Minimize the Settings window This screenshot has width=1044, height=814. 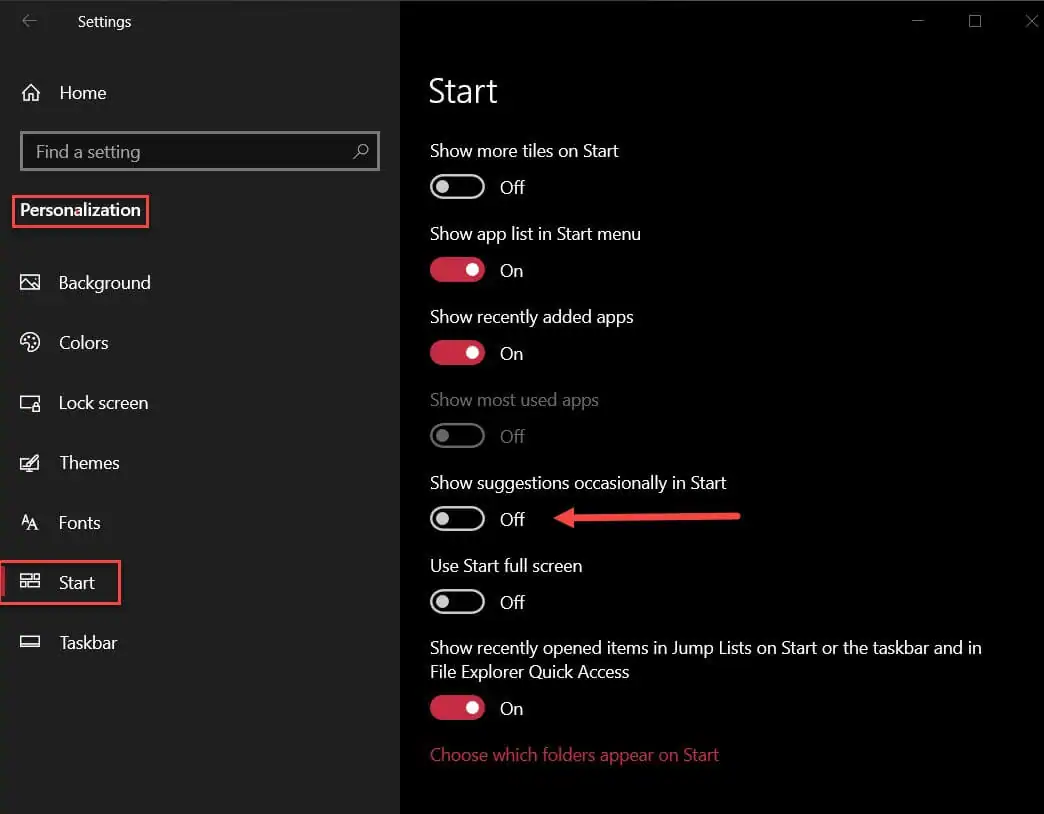coord(917,21)
